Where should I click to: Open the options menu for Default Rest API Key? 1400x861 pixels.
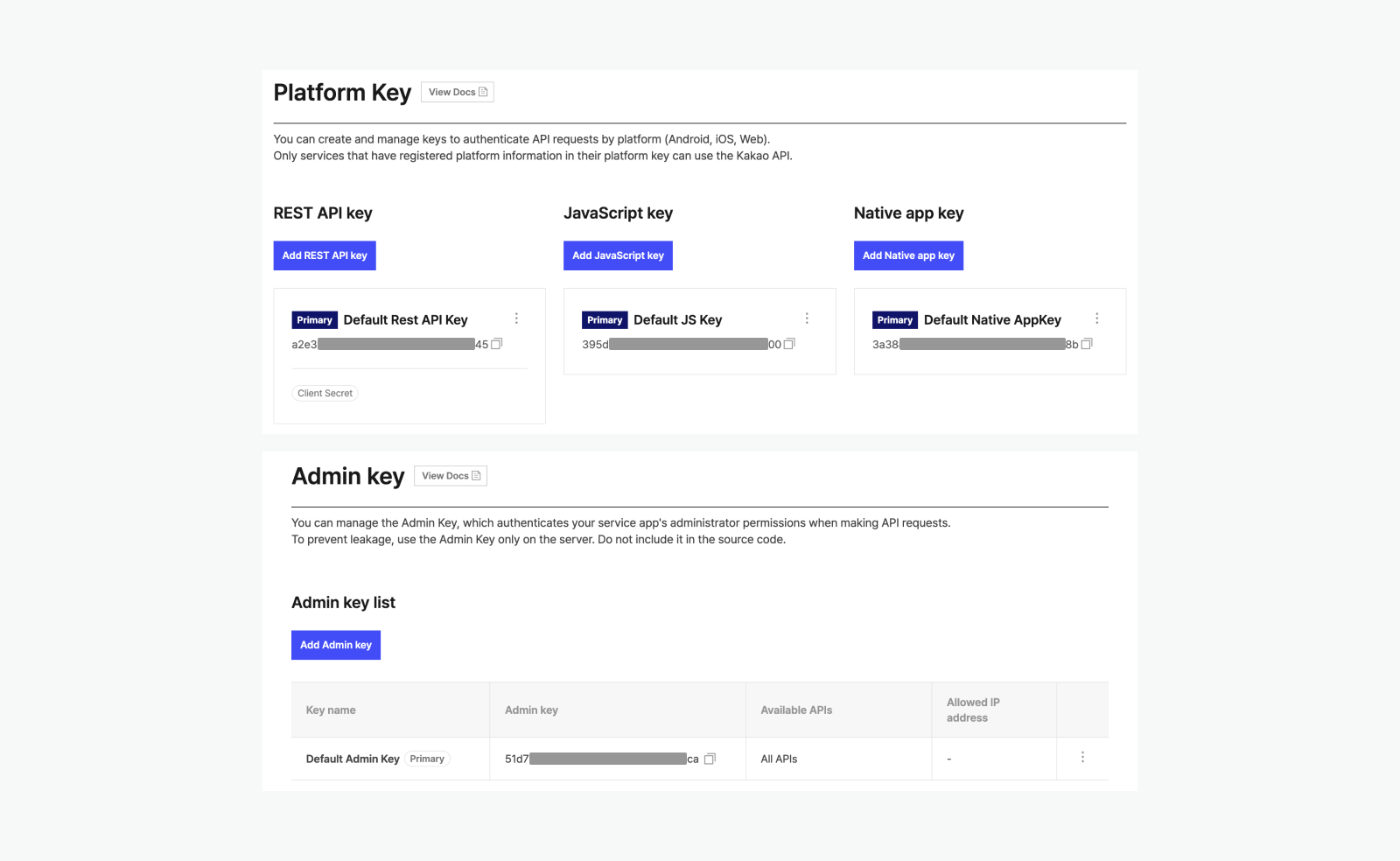click(x=516, y=318)
